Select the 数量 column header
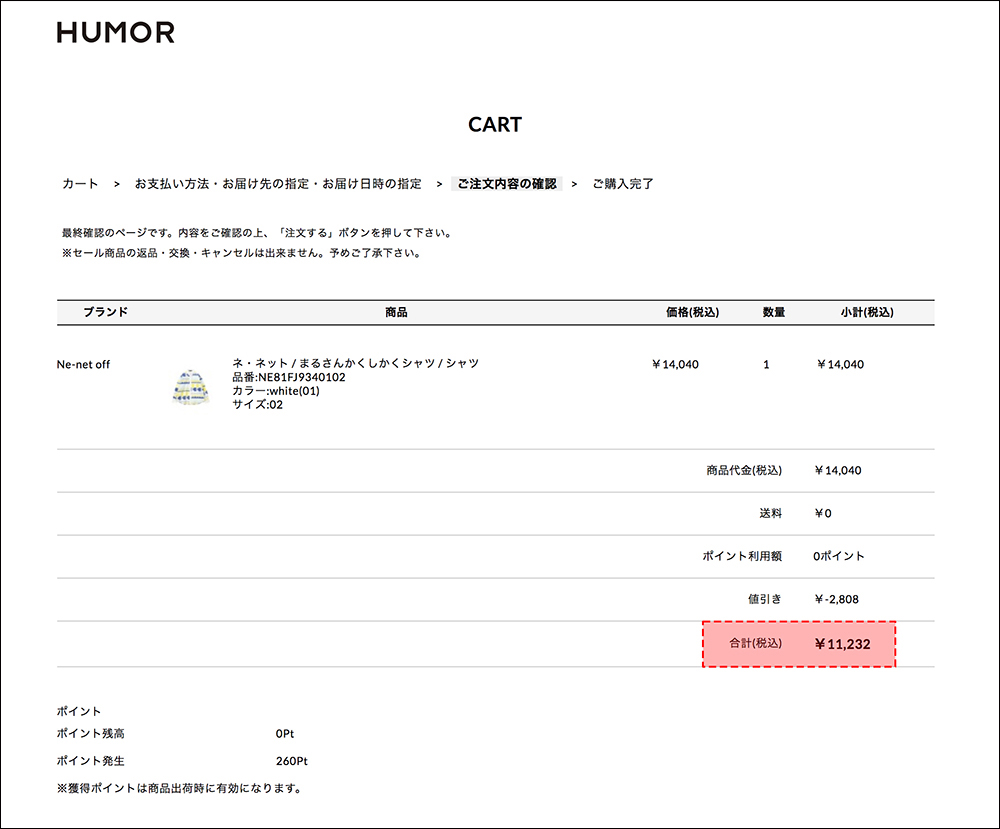Viewport: 1000px width, 829px height. tap(774, 312)
